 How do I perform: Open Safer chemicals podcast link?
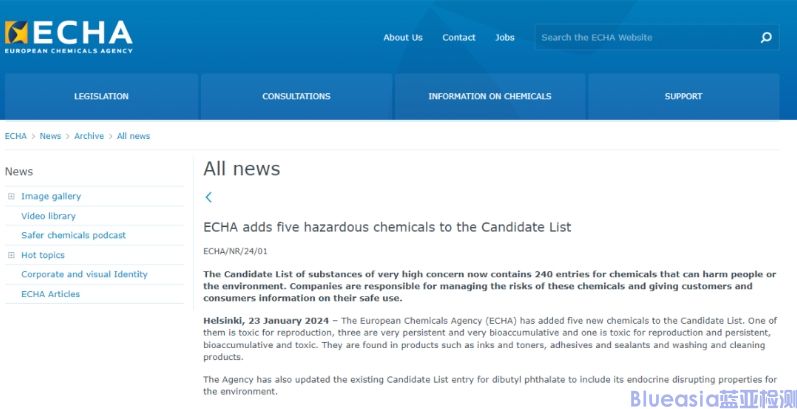click(x=73, y=235)
